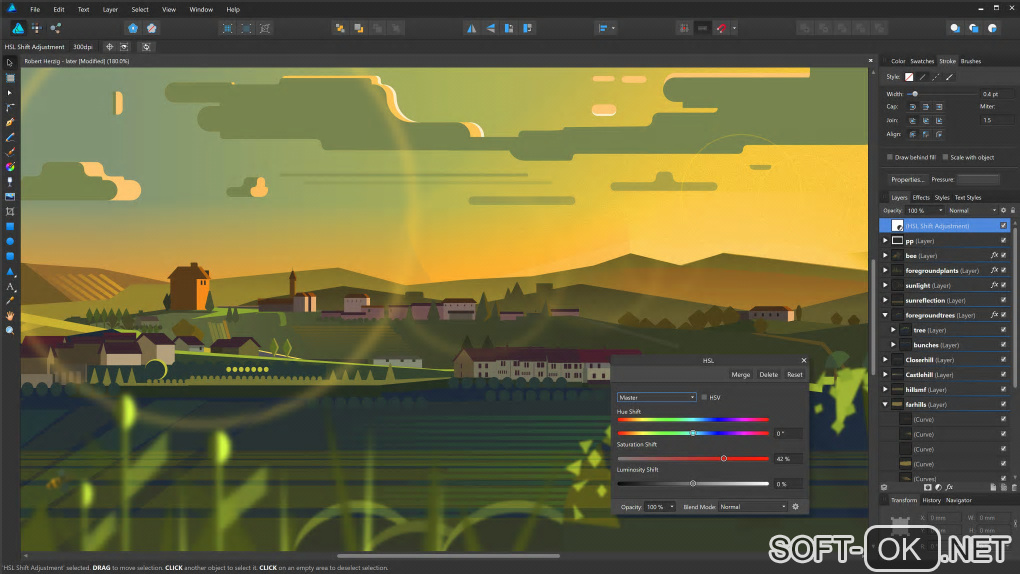Select the Rounded Rectangle tool

(x=10, y=256)
